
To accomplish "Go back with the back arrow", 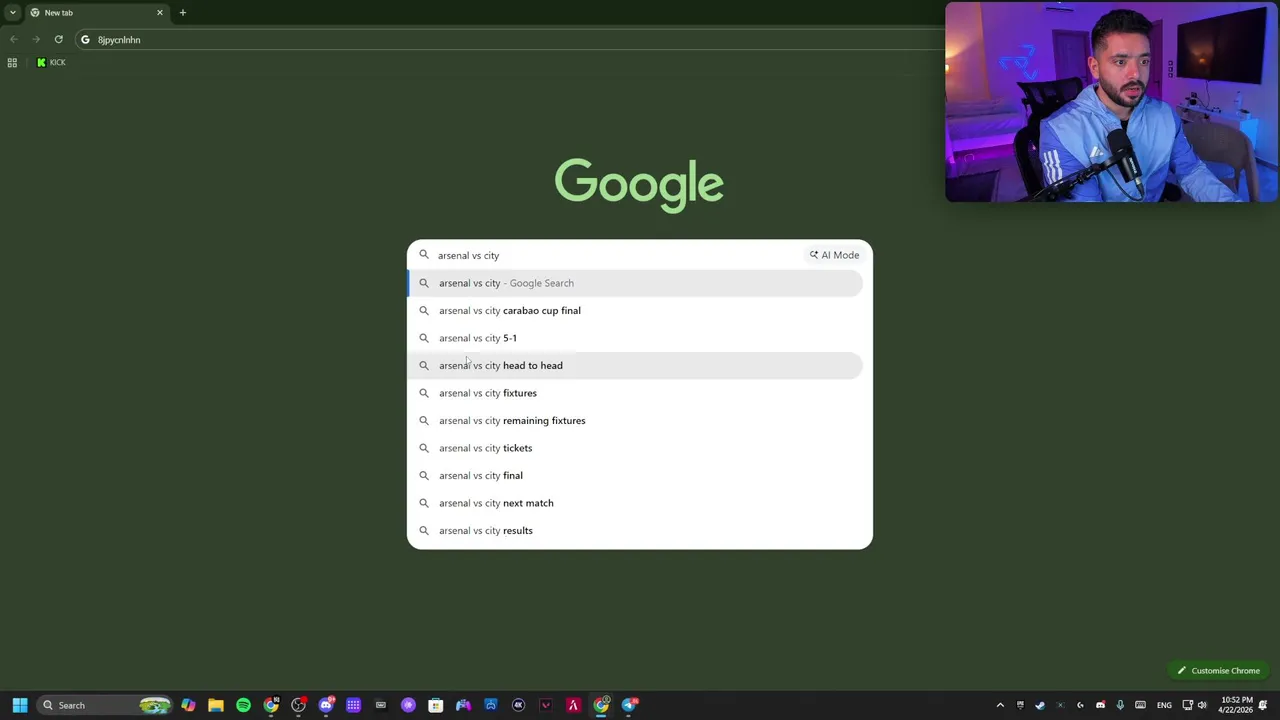I will [x=14, y=40].
